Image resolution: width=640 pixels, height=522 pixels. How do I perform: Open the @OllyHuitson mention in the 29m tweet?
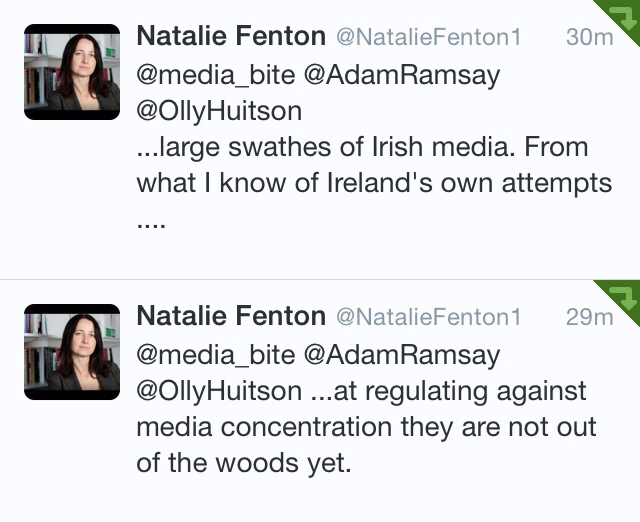(218, 391)
